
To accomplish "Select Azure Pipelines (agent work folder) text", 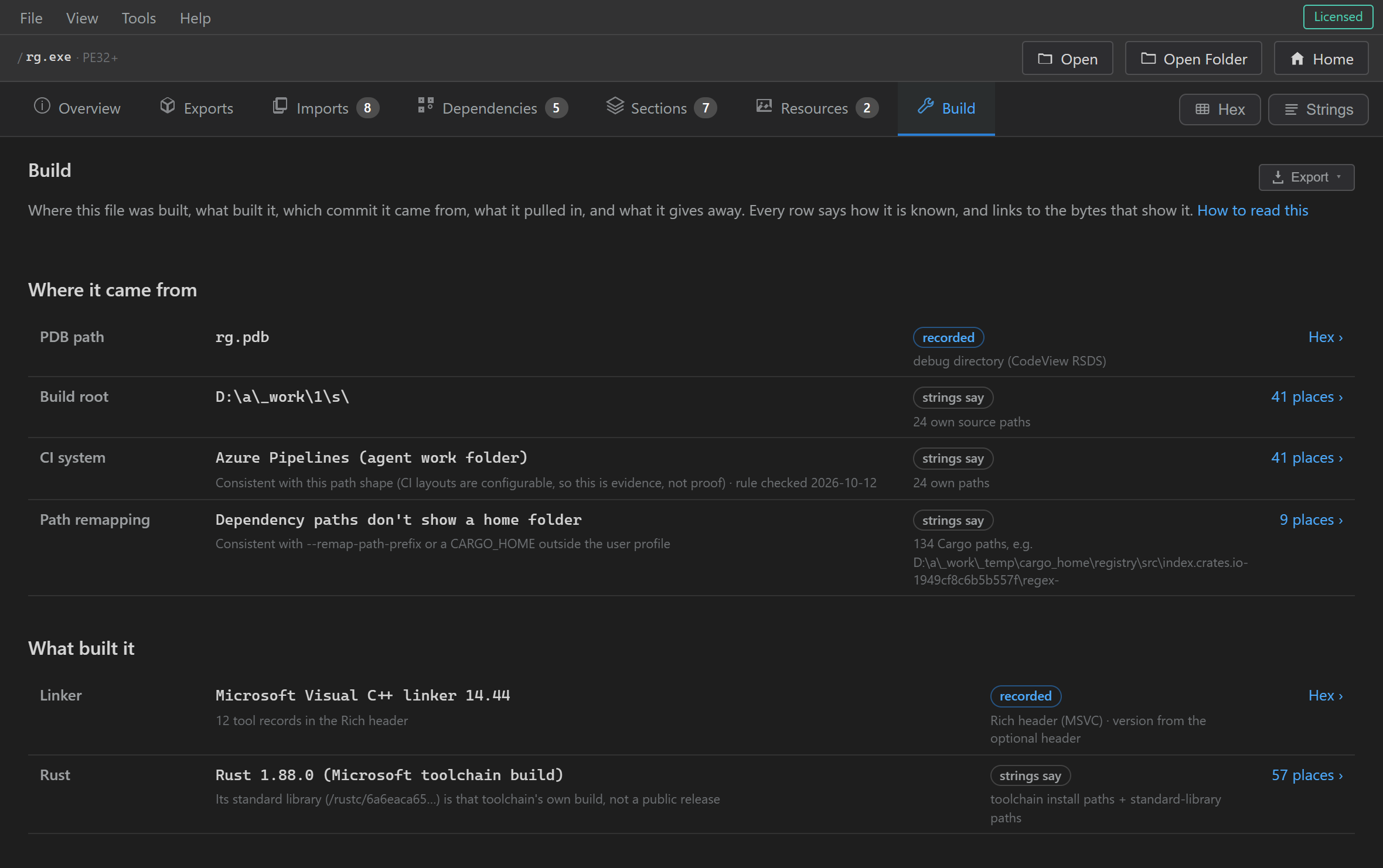I will tap(372, 458).
